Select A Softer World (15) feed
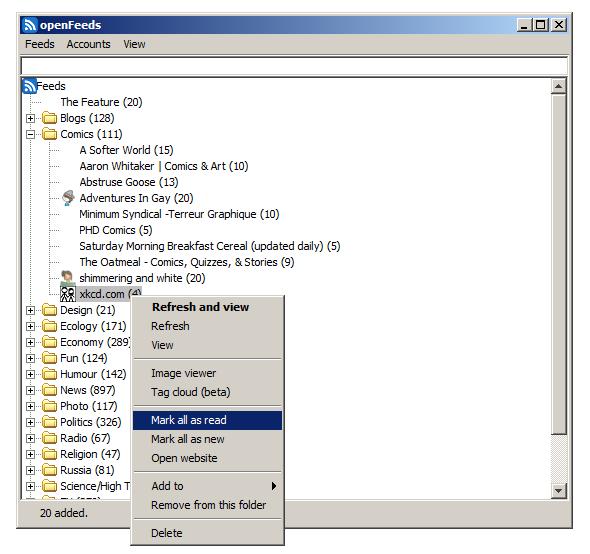Viewport: 590px width, 554px height. (126, 150)
